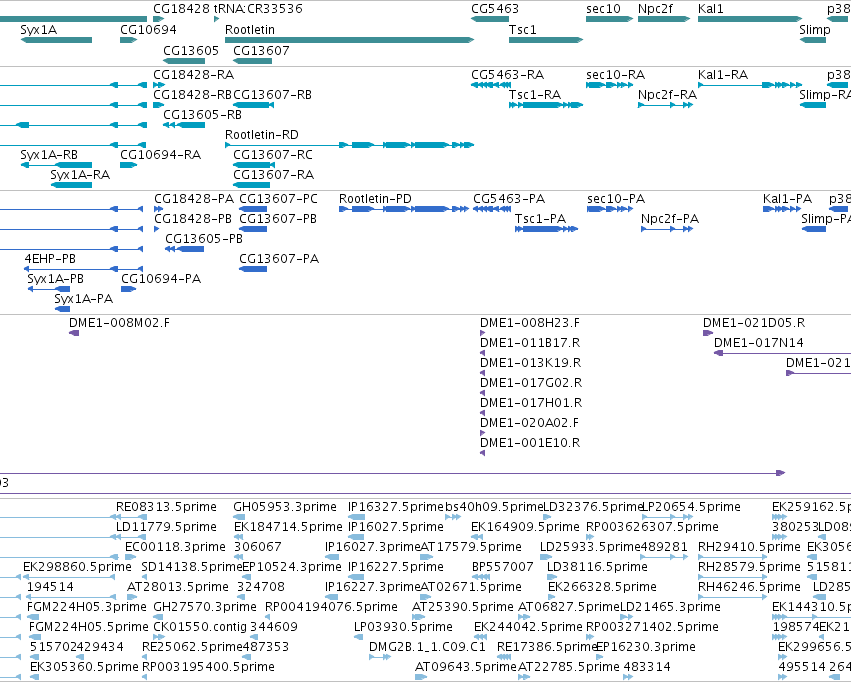Click the CG13605-RB transcript label
This screenshot has height=682, width=851.
202,115
